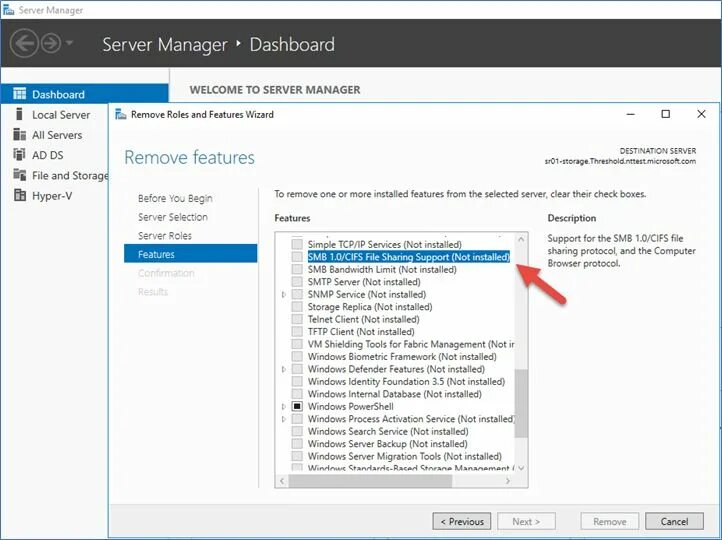Click the horizontal scrollbar thumb in Features list
Screen dimensions: 722x540
point(370,481)
